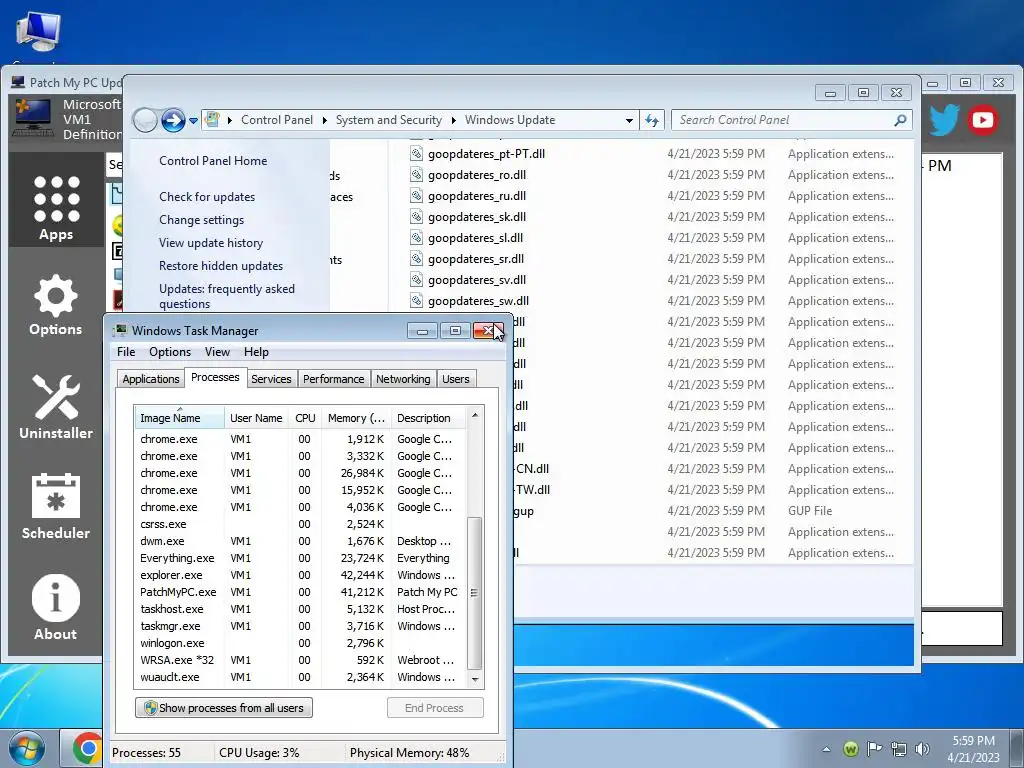Viewport: 1024px width, 768px height.
Task: Click the goopdateres_pt-PT.dll file icon
Action: click(416, 153)
